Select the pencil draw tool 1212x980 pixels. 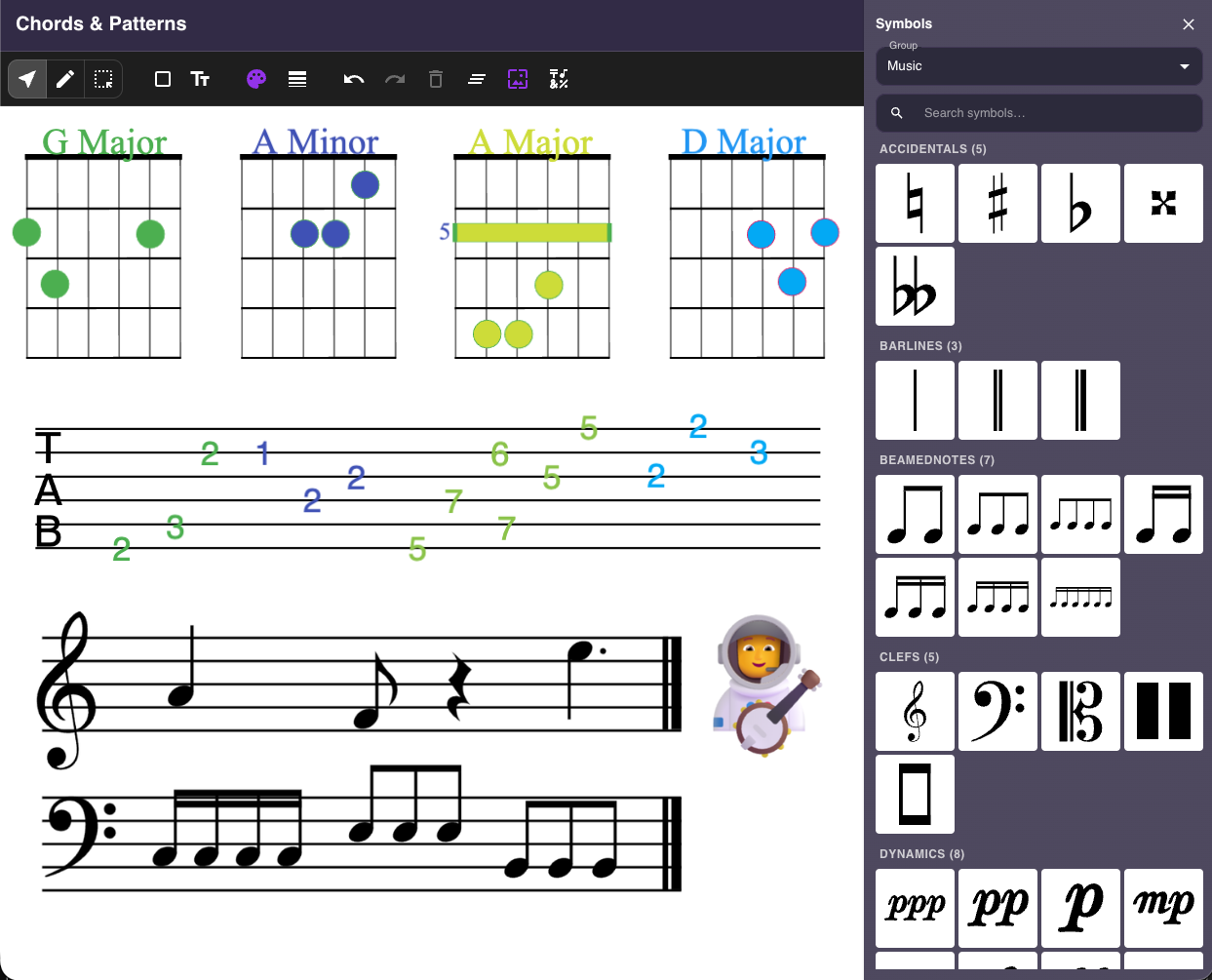pos(65,79)
